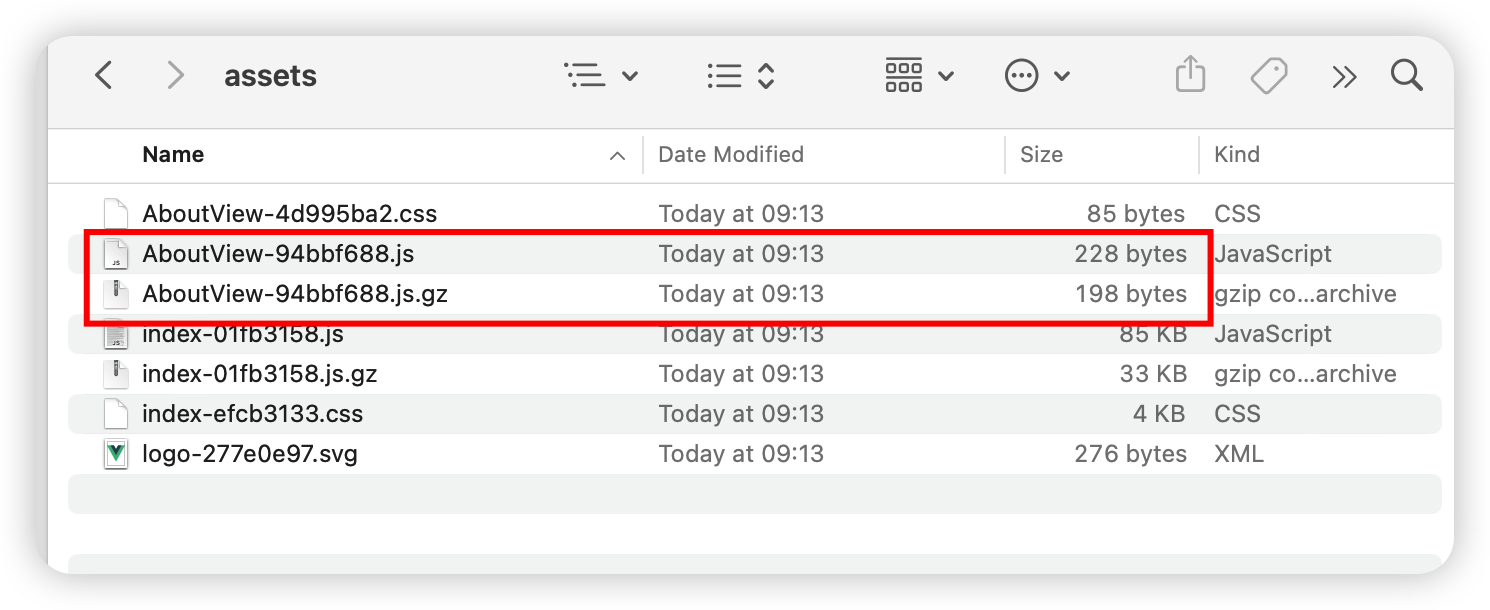The height and width of the screenshot is (610, 1490).
Task: Click the Share icon in toolbar
Action: click(1190, 75)
